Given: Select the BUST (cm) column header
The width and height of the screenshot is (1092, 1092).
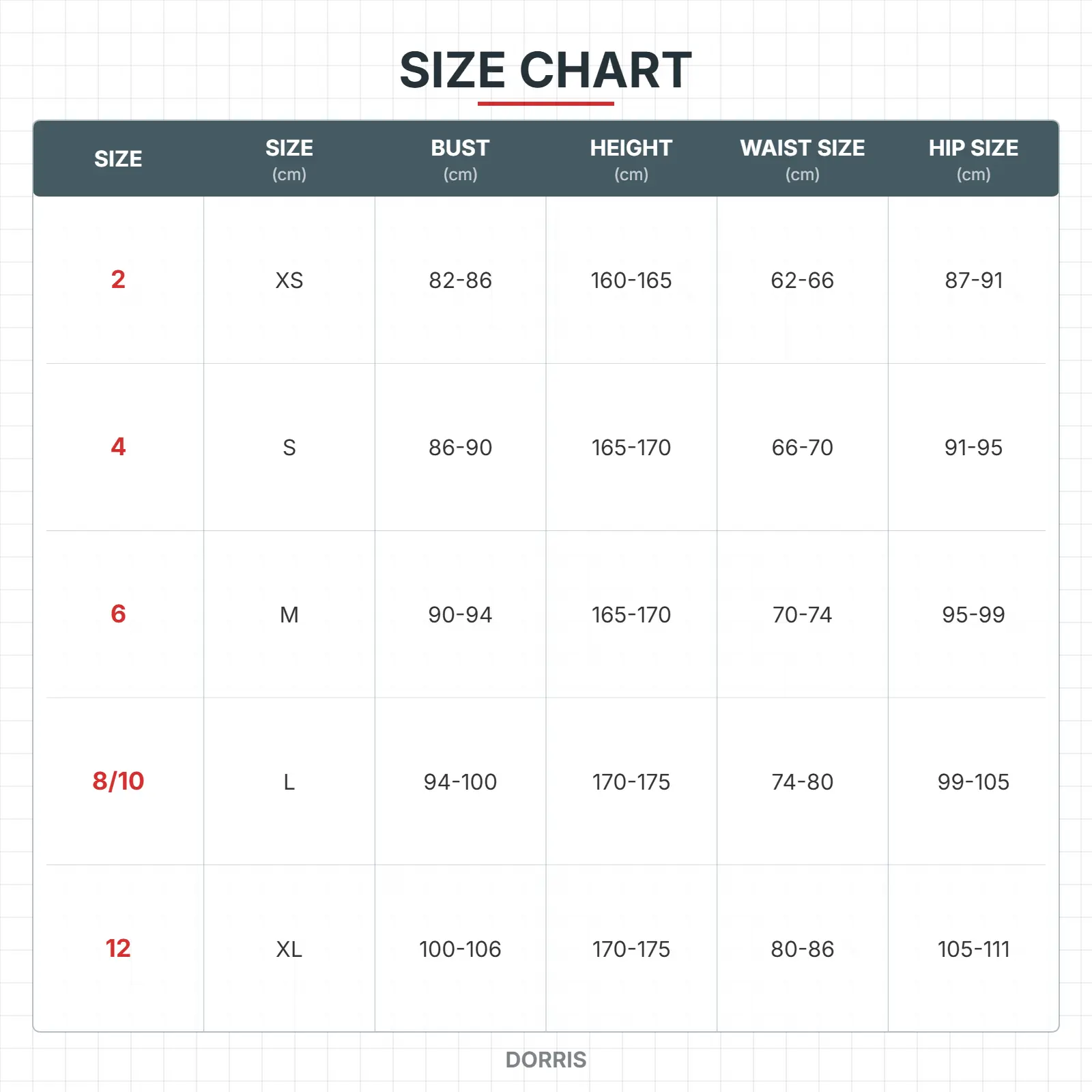Looking at the screenshot, I should [x=460, y=159].
